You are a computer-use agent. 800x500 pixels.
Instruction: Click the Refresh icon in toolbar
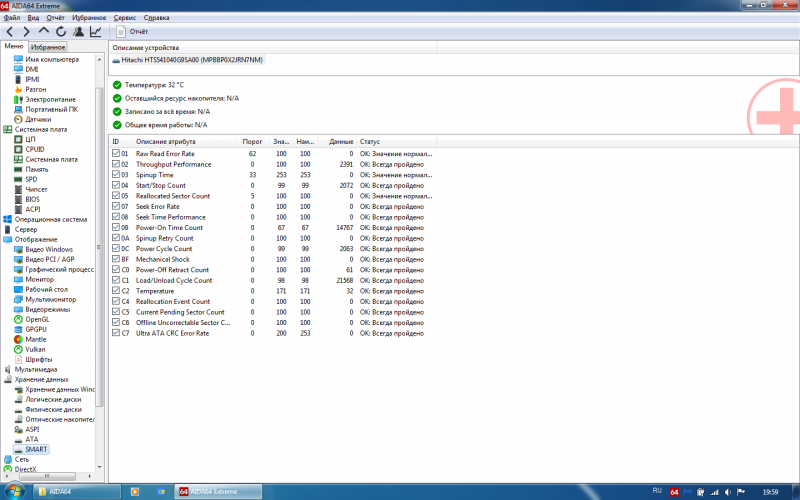(x=61, y=32)
